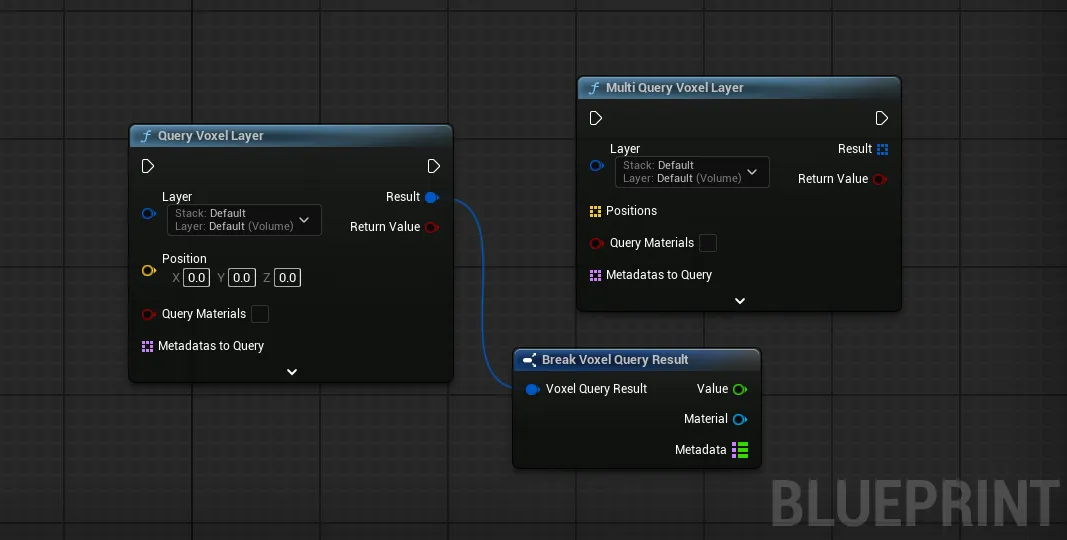This screenshot has height=540, width=1067.
Task: Select the Break Voxel Query Result node title
Action: tap(615, 360)
